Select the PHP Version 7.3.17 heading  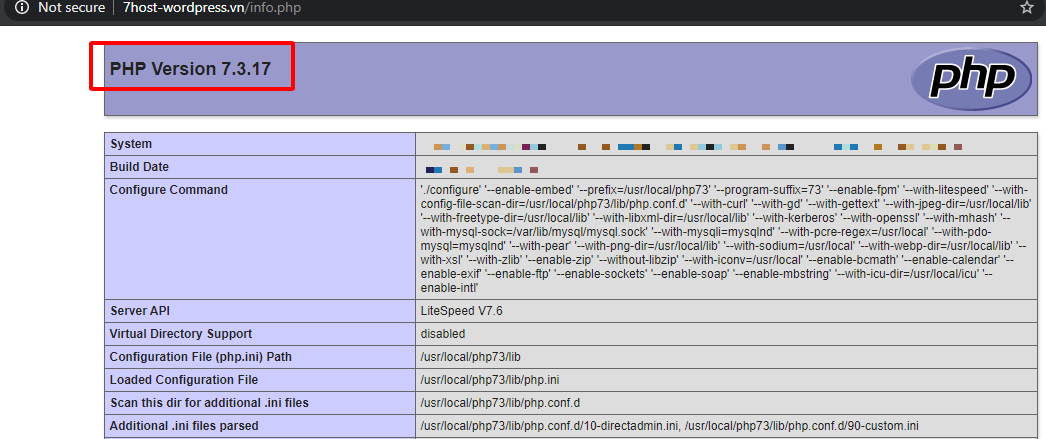point(191,69)
